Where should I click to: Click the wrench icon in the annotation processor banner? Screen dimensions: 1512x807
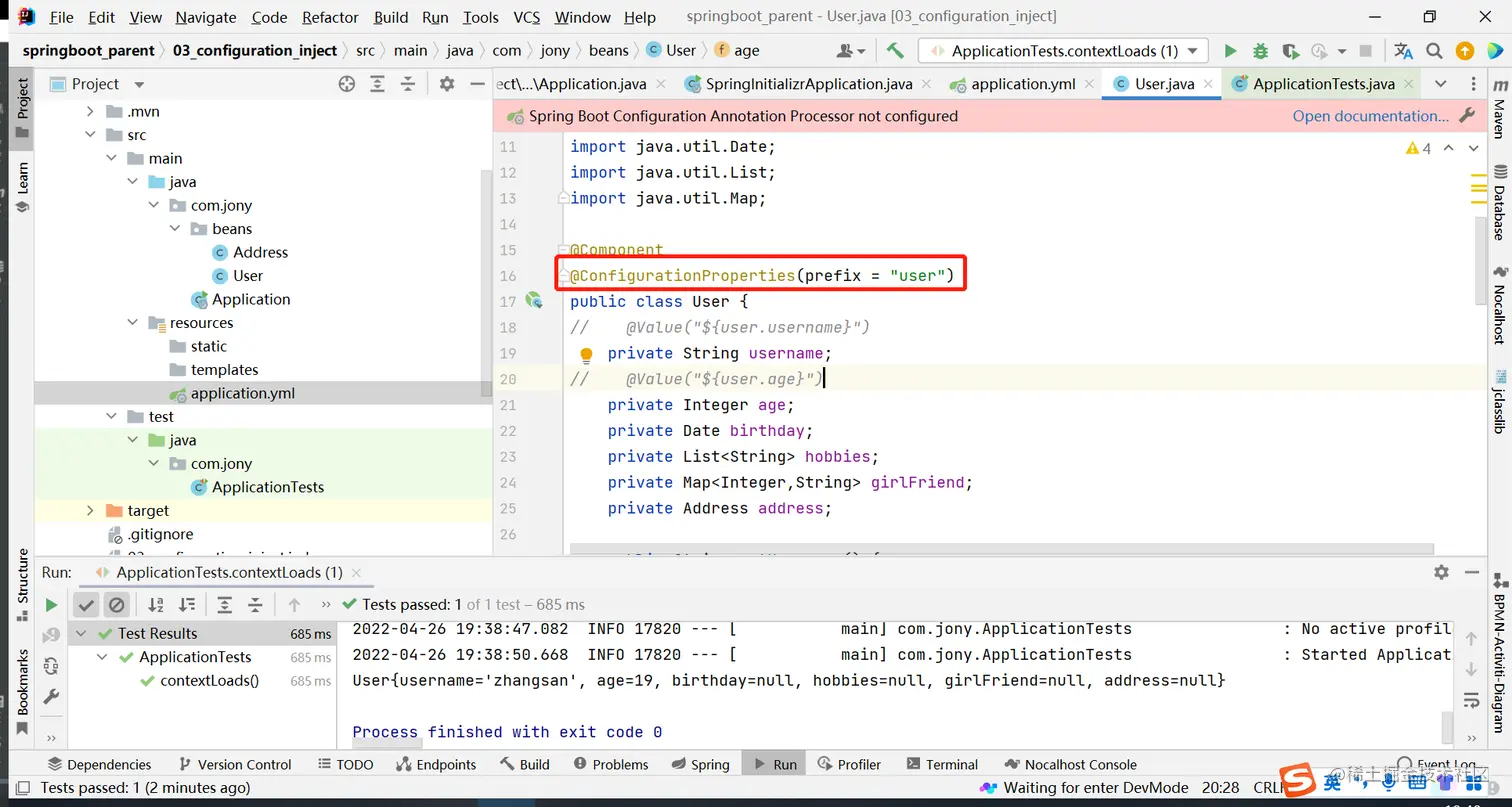[1467, 116]
